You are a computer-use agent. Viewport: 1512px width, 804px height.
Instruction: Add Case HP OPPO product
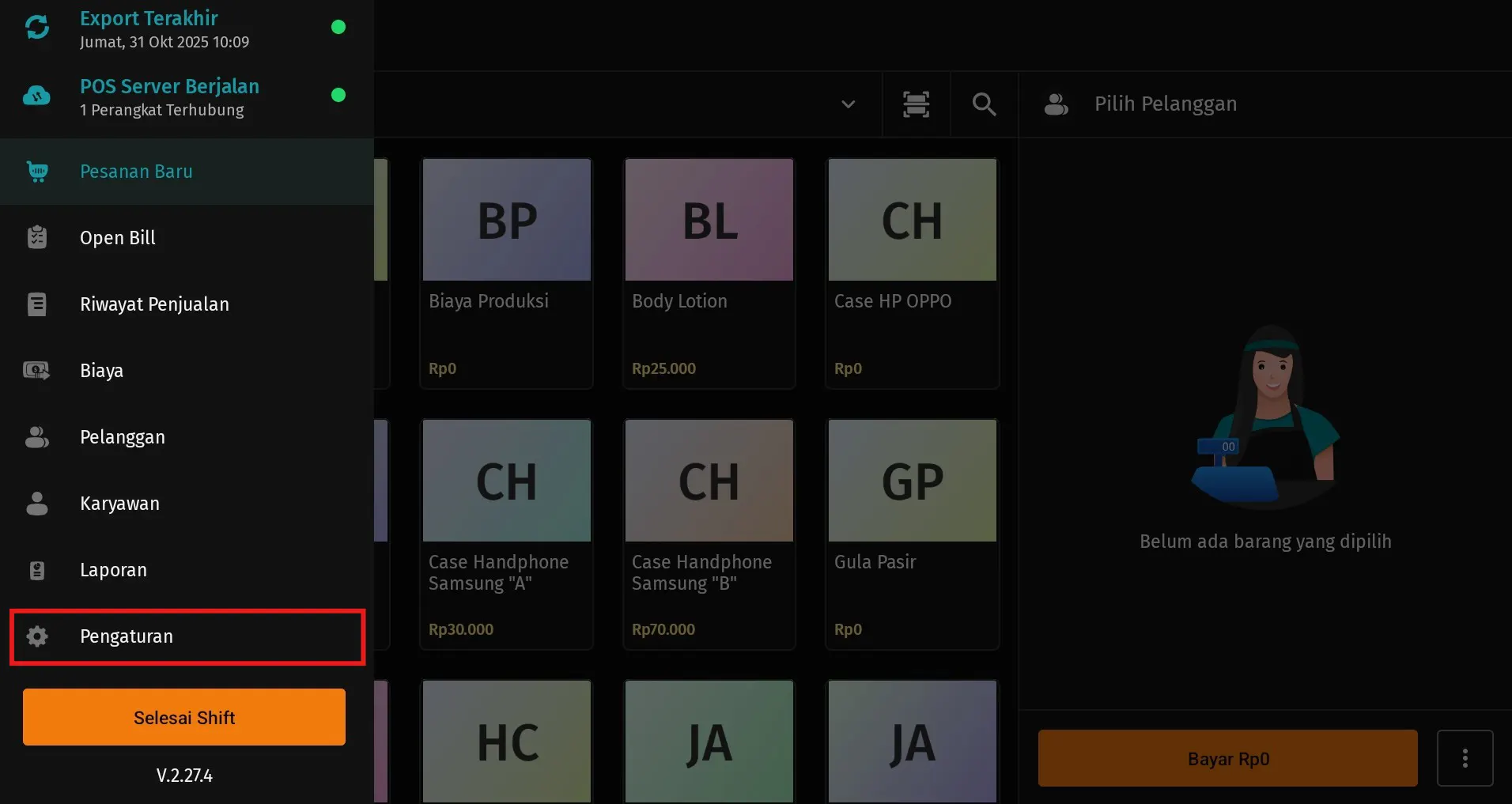pyautogui.click(x=912, y=273)
